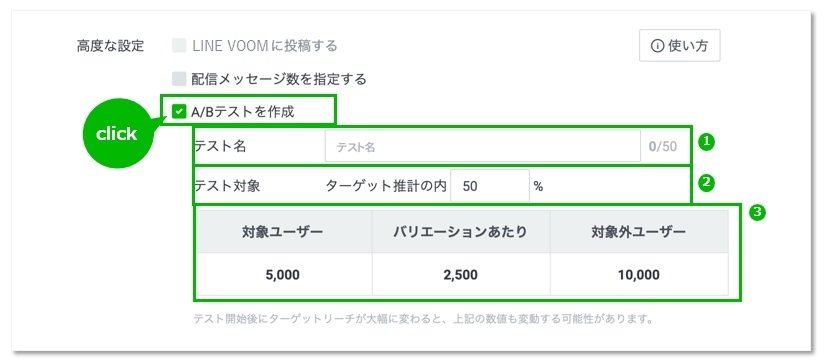Toggle the LINE VOOMに投稿する checkbox

pyautogui.click(x=179, y=46)
